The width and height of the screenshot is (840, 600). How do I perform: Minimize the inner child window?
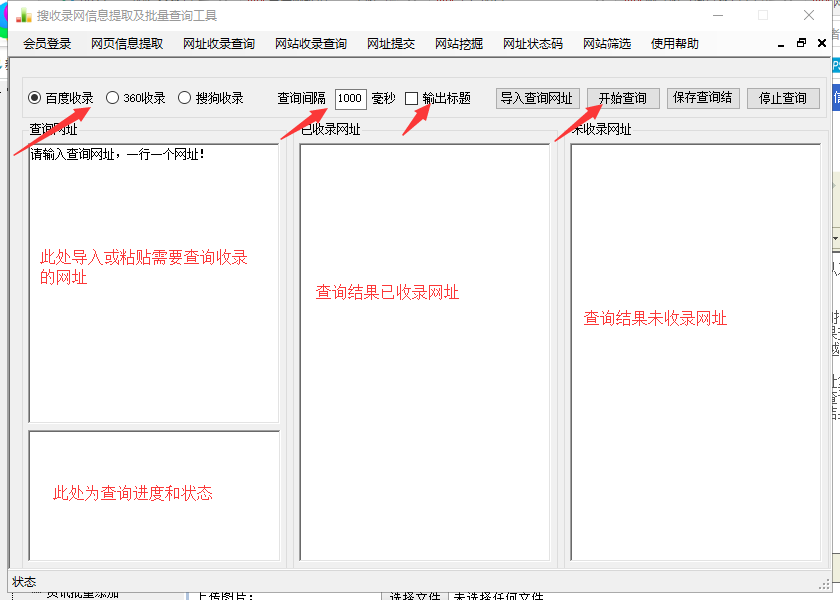point(781,44)
